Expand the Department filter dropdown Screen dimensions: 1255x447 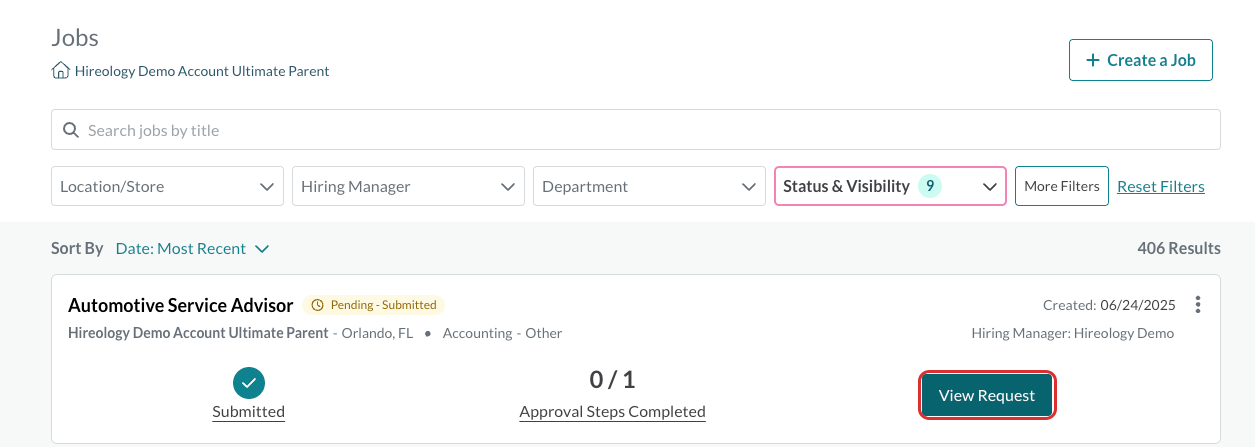(649, 186)
